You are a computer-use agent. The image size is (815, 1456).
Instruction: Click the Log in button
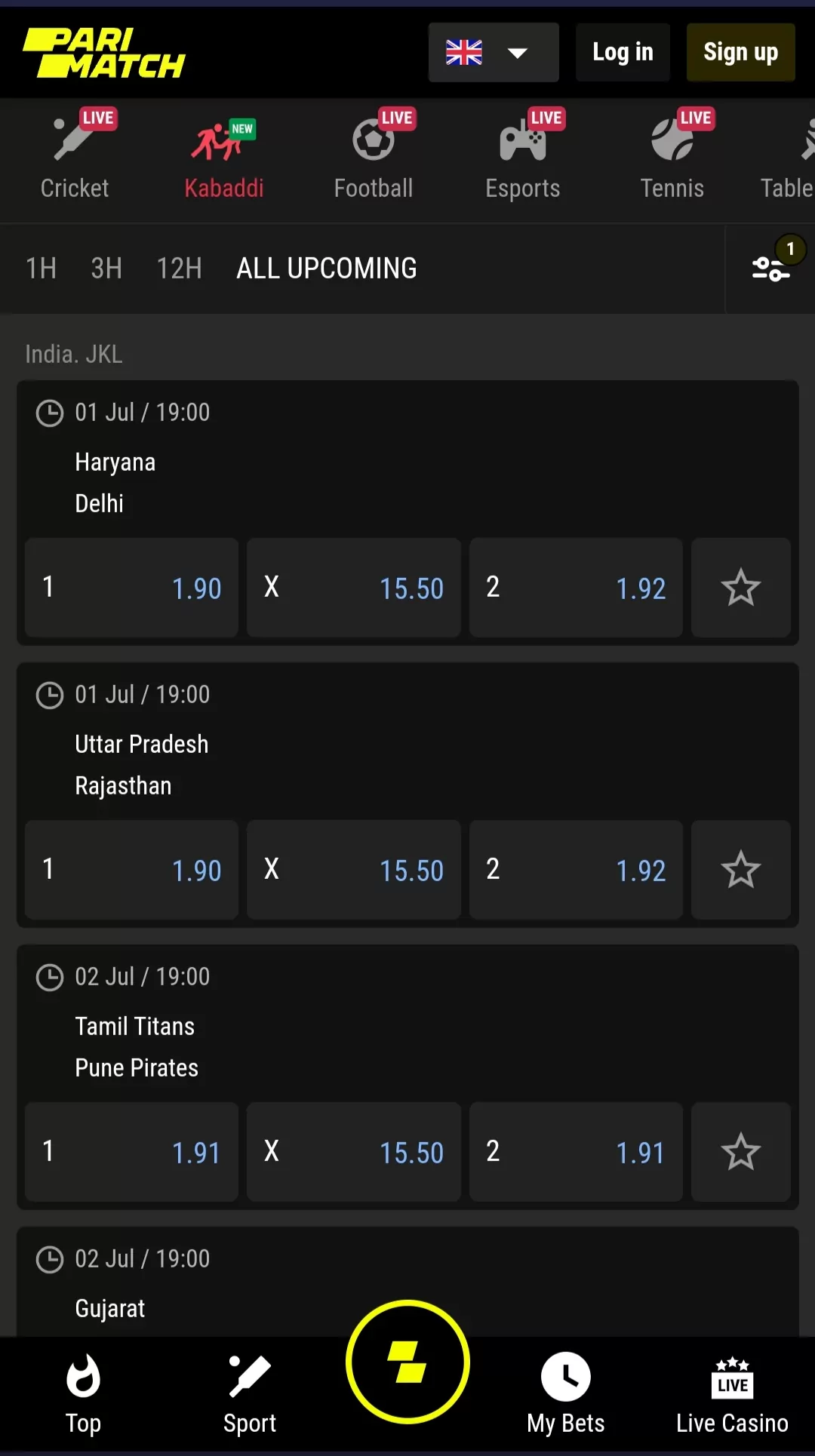pyautogui.click(x=623, y=52)
